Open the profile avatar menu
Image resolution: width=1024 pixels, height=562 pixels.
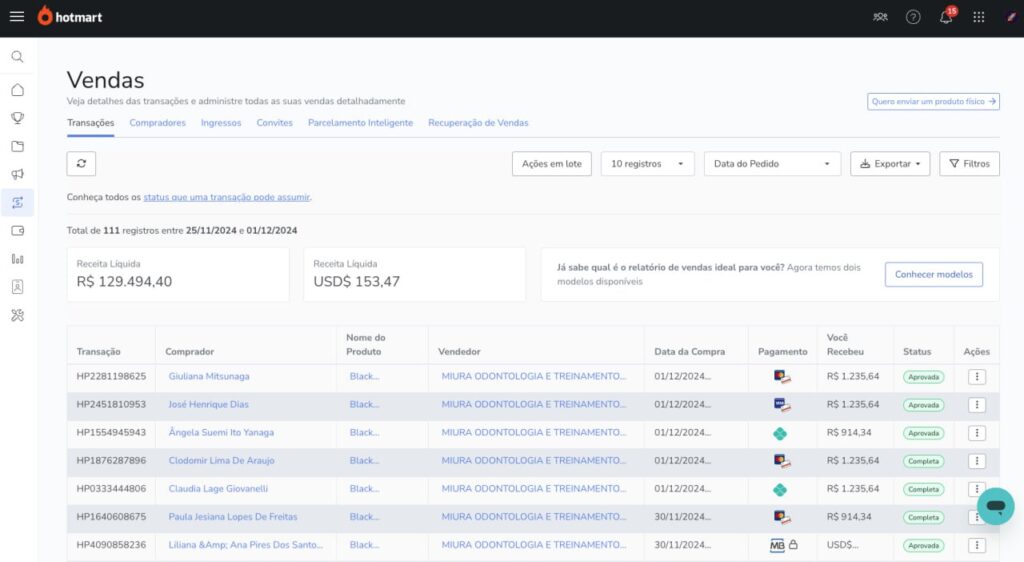coord(1011,17)
